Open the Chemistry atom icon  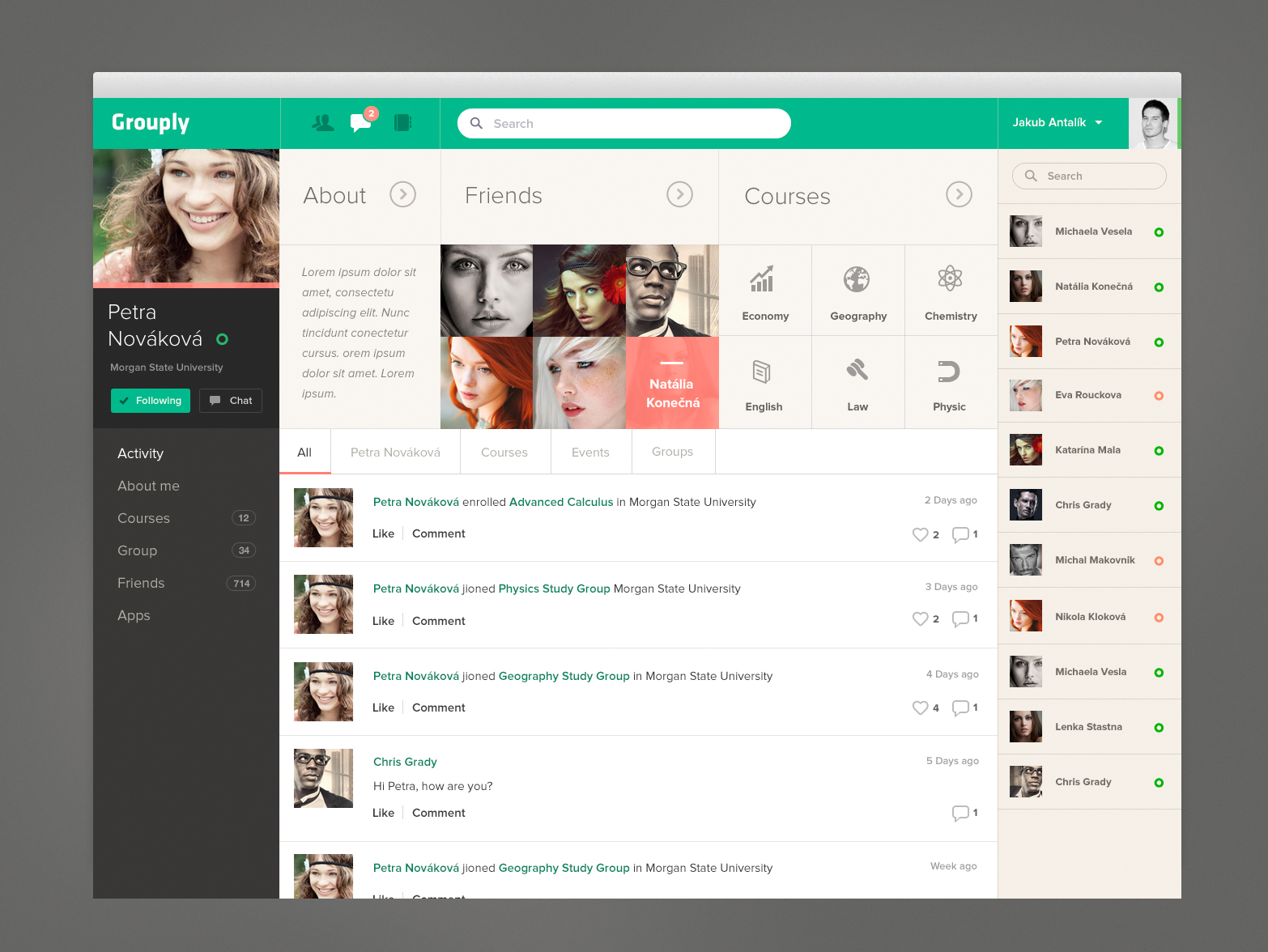click(950, 279)
